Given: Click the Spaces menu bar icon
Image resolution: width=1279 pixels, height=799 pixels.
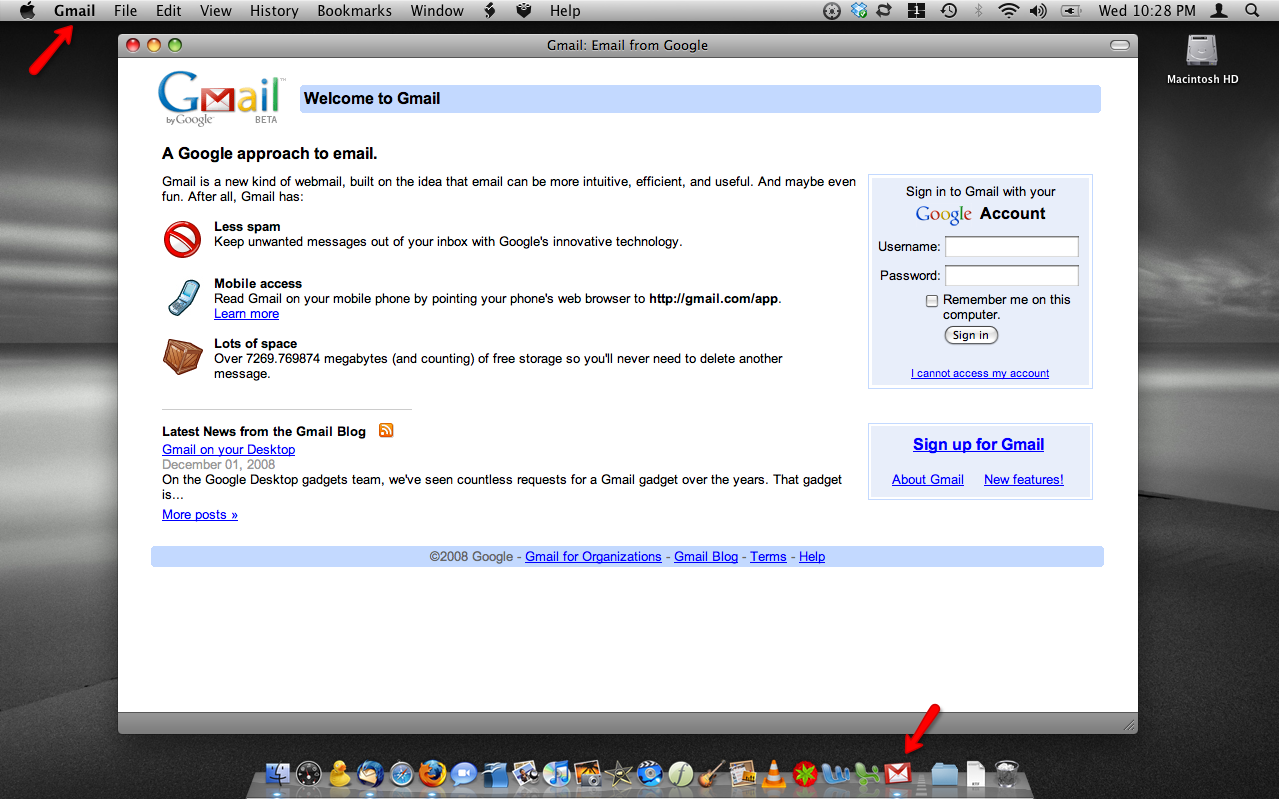Looking at the screenshot, I should (x=916, y=10).
